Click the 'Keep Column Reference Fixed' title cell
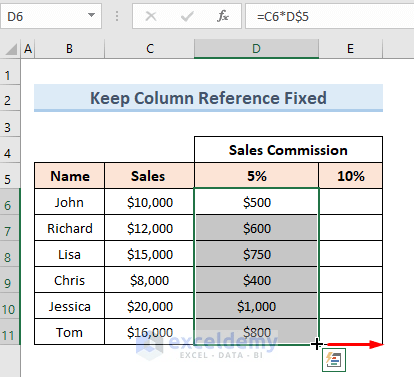The image size is (414, 377). point(208,98)
